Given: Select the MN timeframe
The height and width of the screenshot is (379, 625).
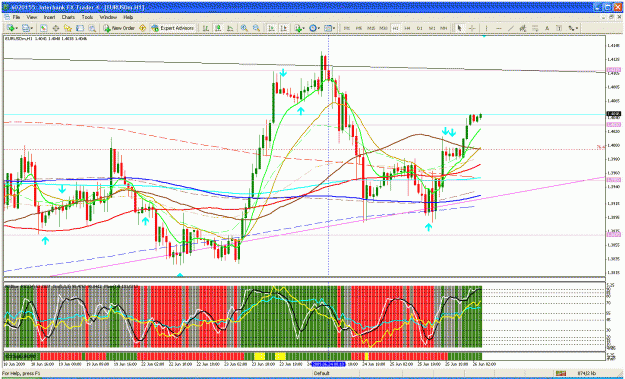Looking at the screenshot, I should [444, 28].
